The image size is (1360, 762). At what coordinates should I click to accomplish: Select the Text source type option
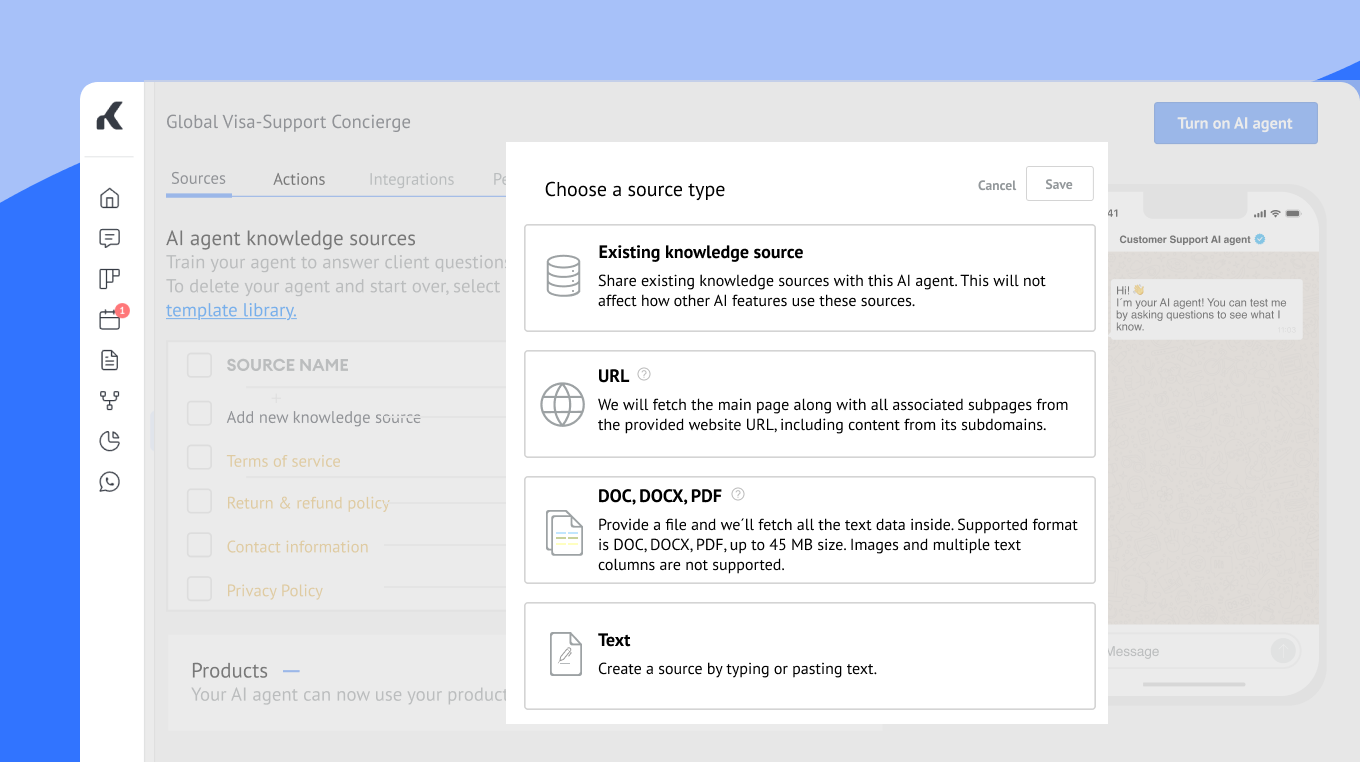coord(809,655)
